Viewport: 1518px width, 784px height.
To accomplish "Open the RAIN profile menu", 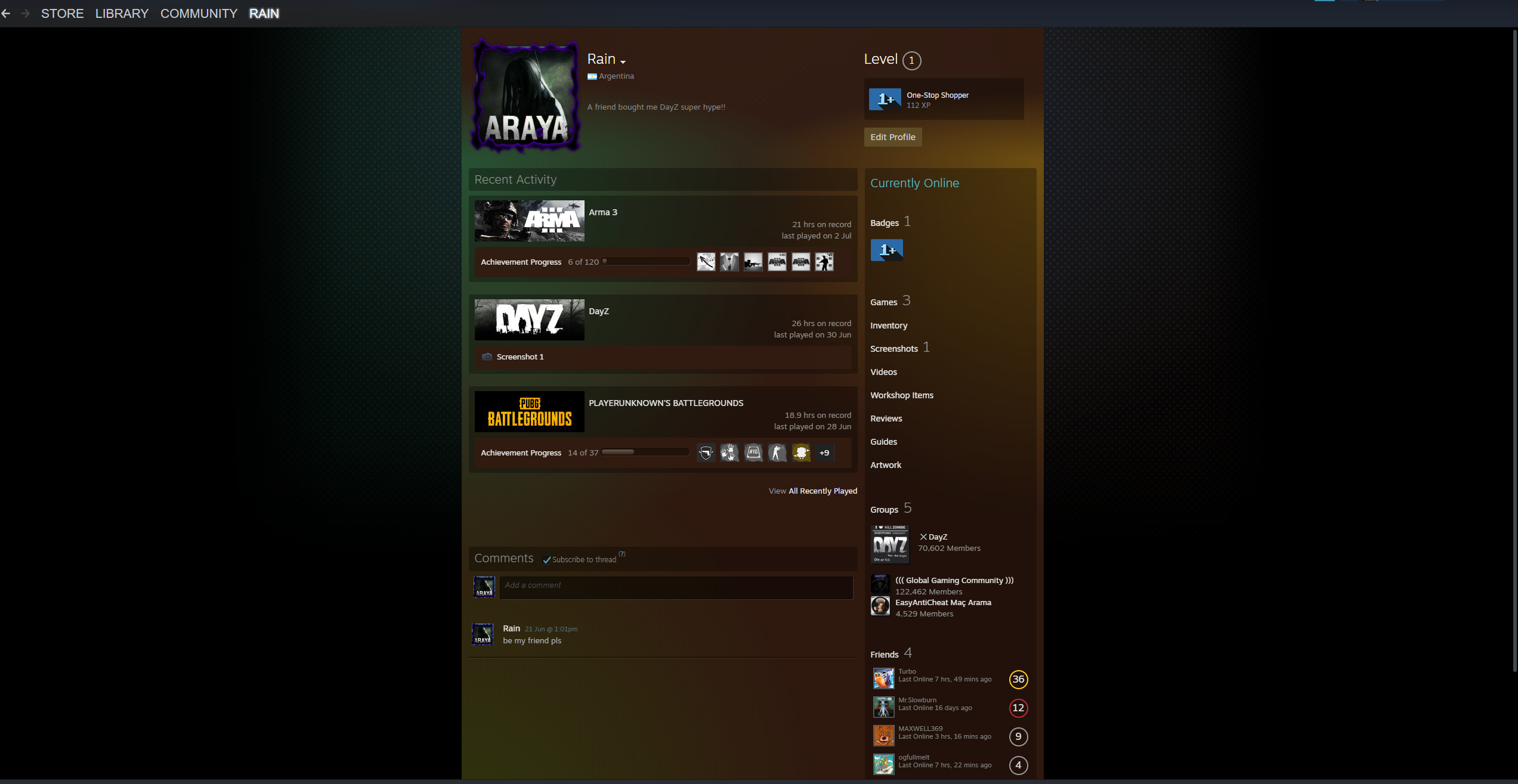I will [264, 13].
